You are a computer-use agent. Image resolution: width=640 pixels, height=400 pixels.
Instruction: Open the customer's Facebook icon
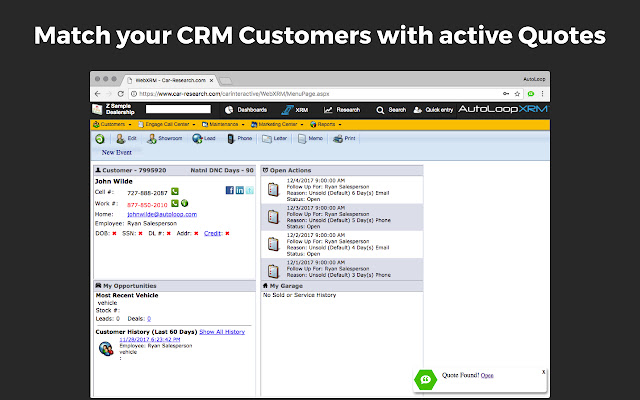click(230, 190)
